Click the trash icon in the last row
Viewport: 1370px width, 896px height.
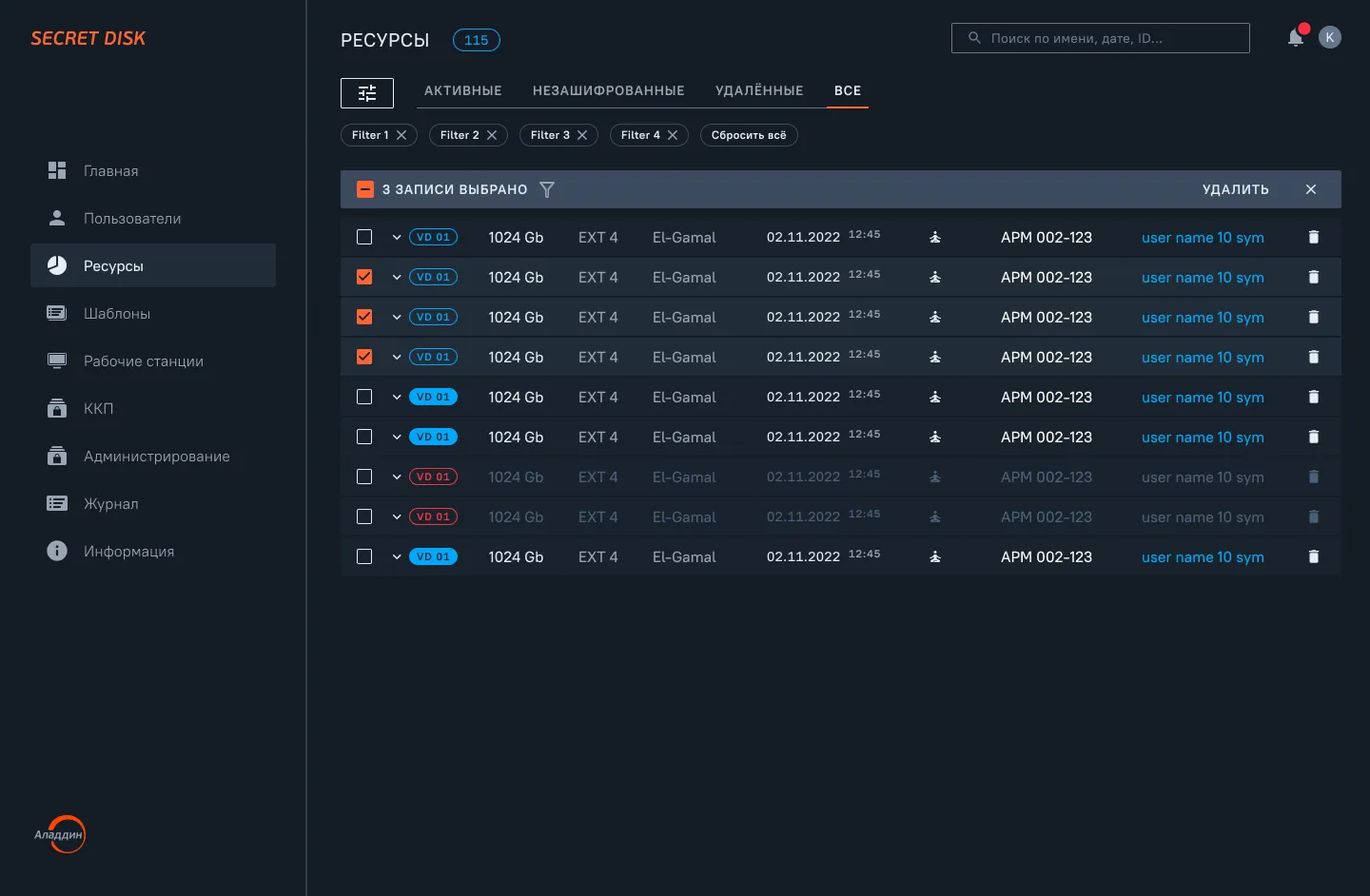coord(1314,556)
